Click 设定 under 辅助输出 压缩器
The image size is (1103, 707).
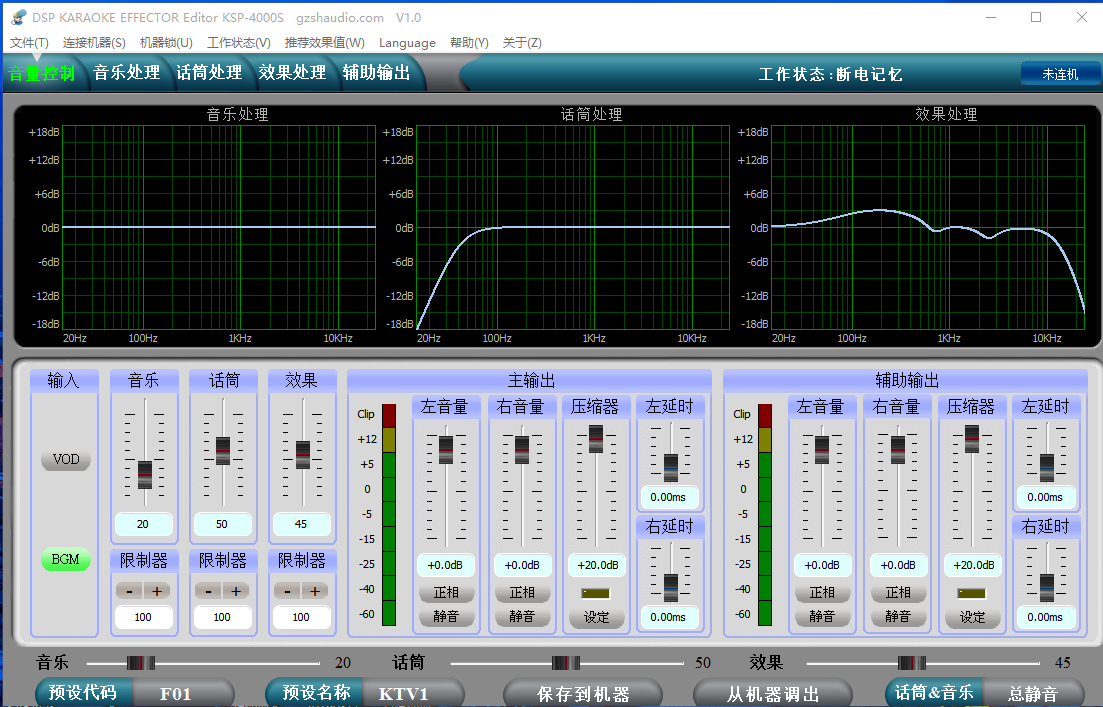point(973,617)
